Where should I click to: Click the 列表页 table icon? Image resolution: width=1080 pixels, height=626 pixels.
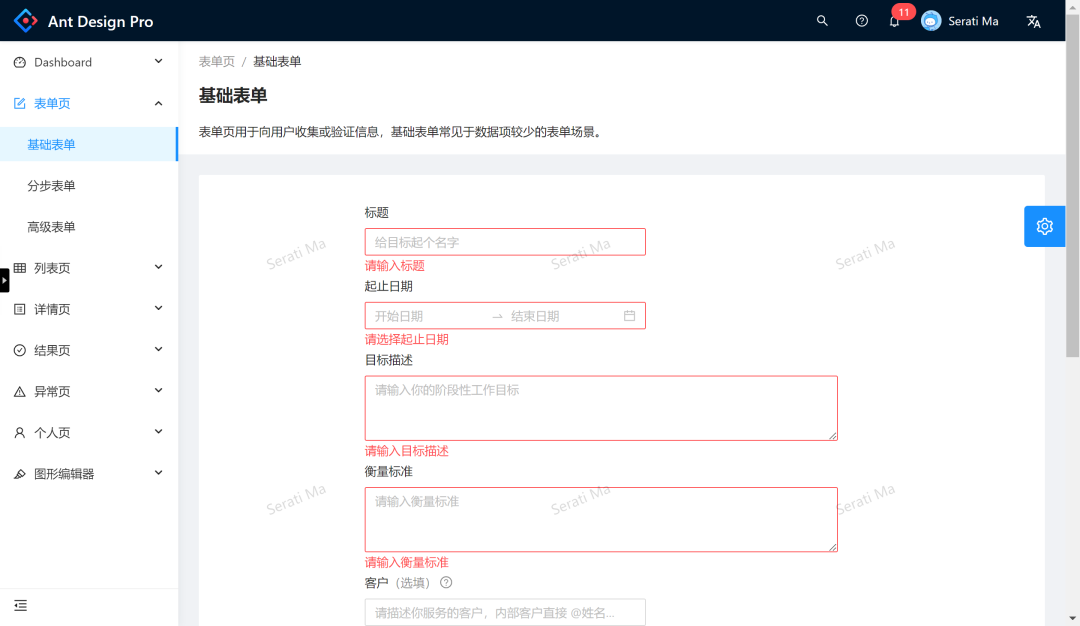20,268
